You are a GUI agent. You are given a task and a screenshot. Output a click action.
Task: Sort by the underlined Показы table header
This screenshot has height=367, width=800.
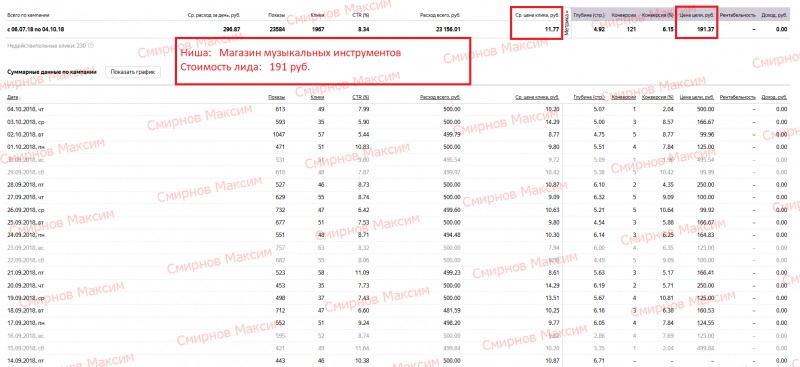[277, 97]
